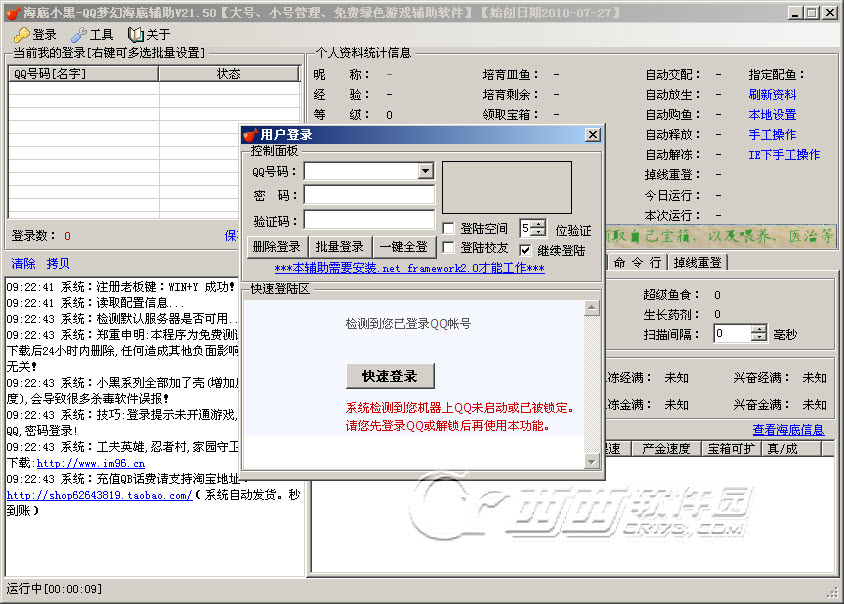844x604 pixels.
Task: Click the wrench icon beside 工具
Action: point(79,35)
